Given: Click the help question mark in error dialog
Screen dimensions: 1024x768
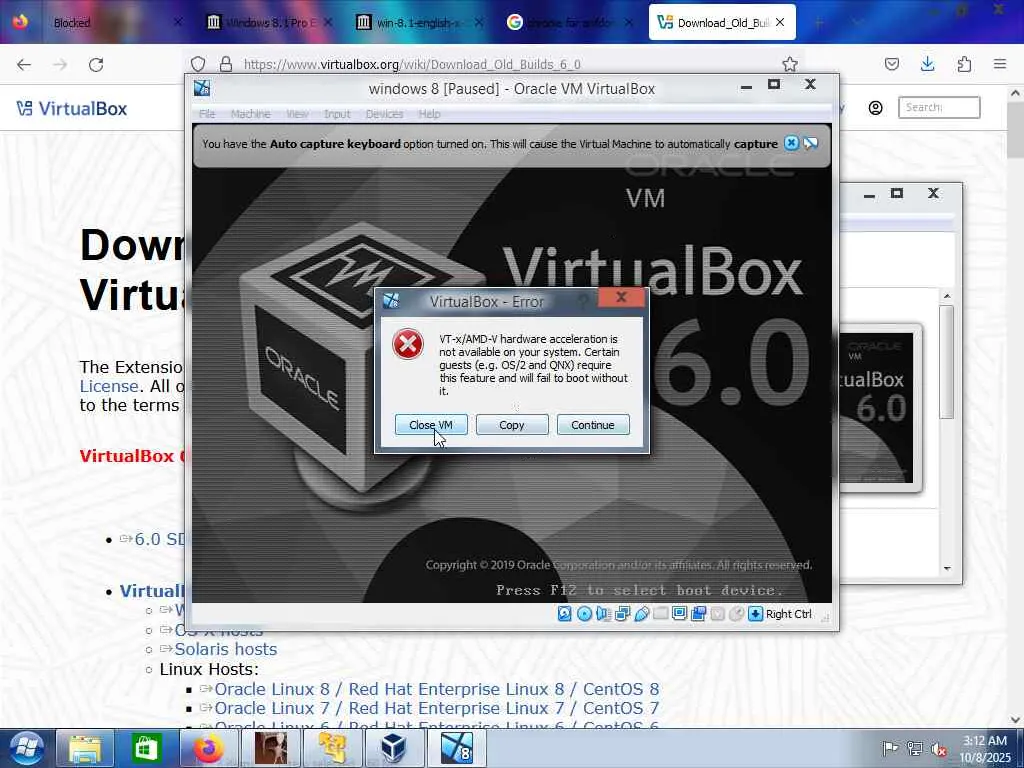Looking at the screenshot, I should tap(583, 300).
